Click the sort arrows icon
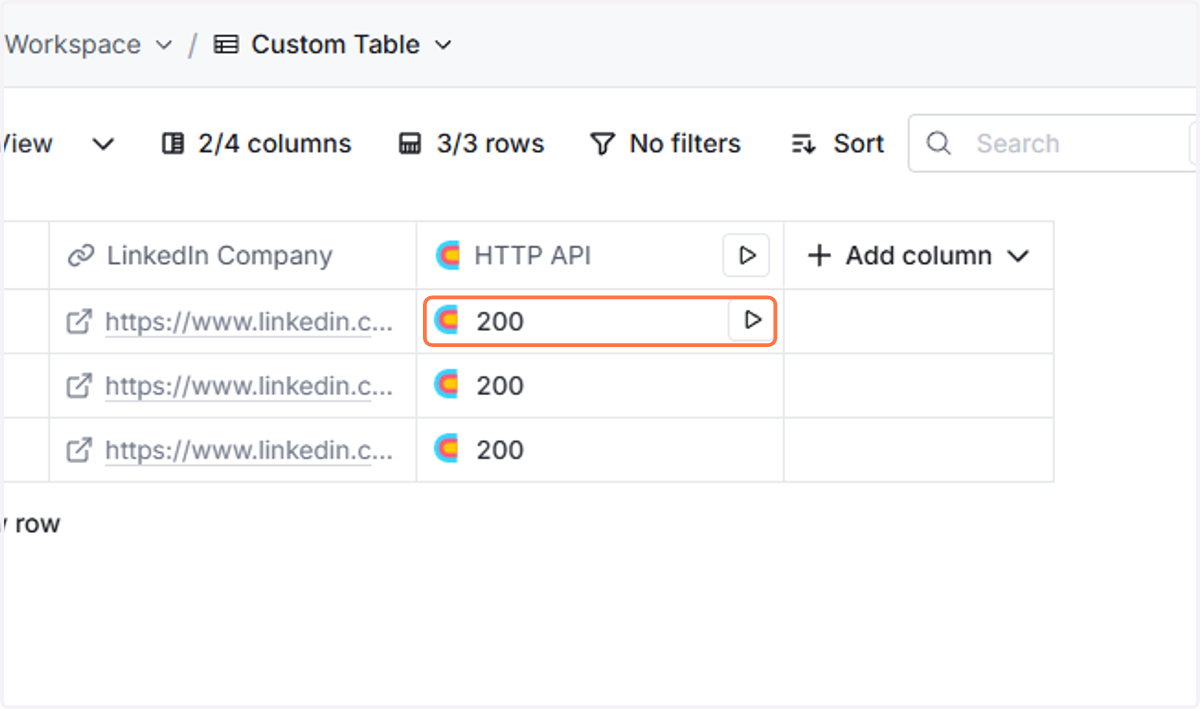The height and width of the screenshot is (709, 1200). click(x=803, y=144)
